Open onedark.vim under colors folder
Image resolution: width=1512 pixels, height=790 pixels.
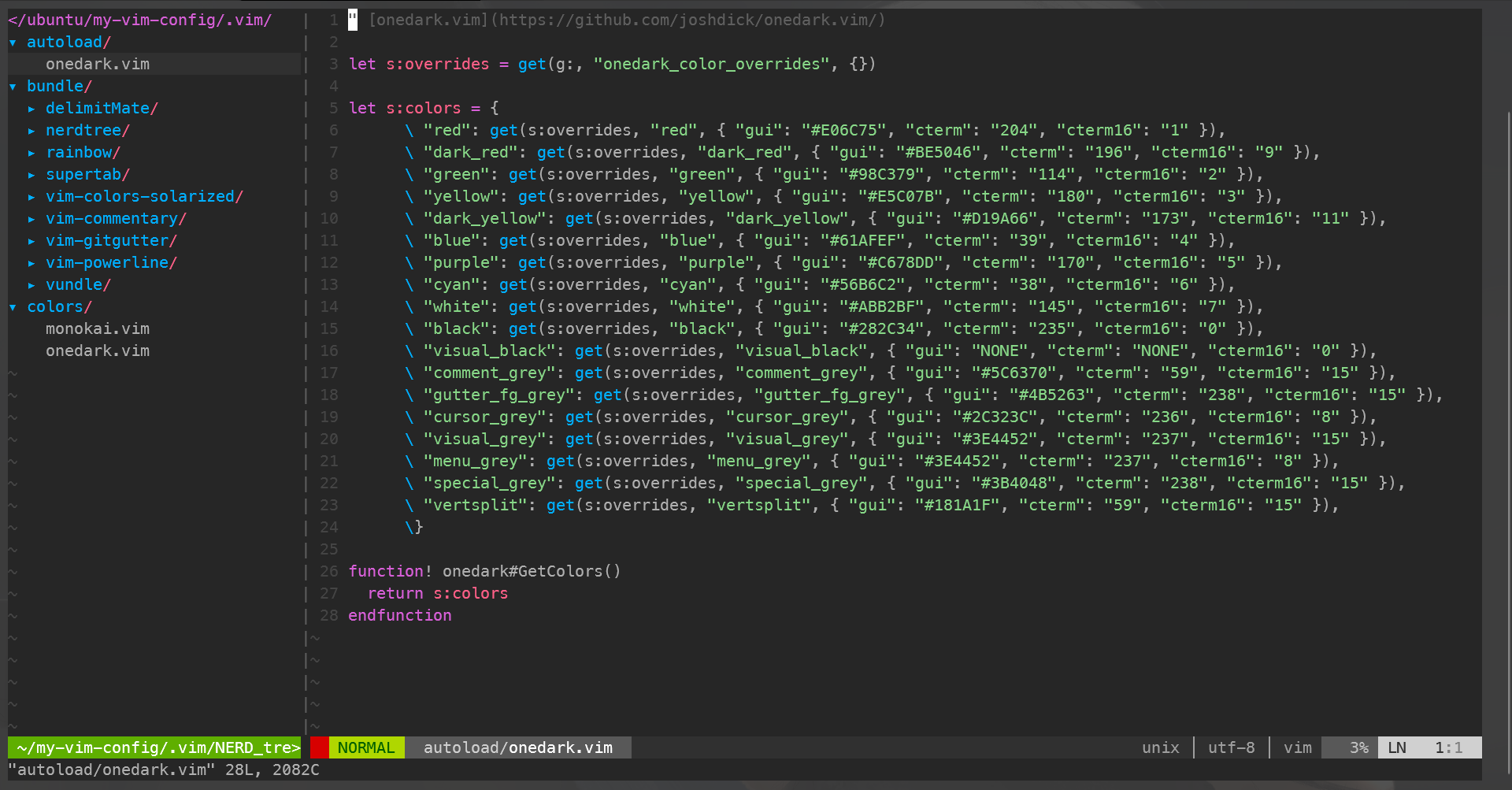[x=97, y=351]
